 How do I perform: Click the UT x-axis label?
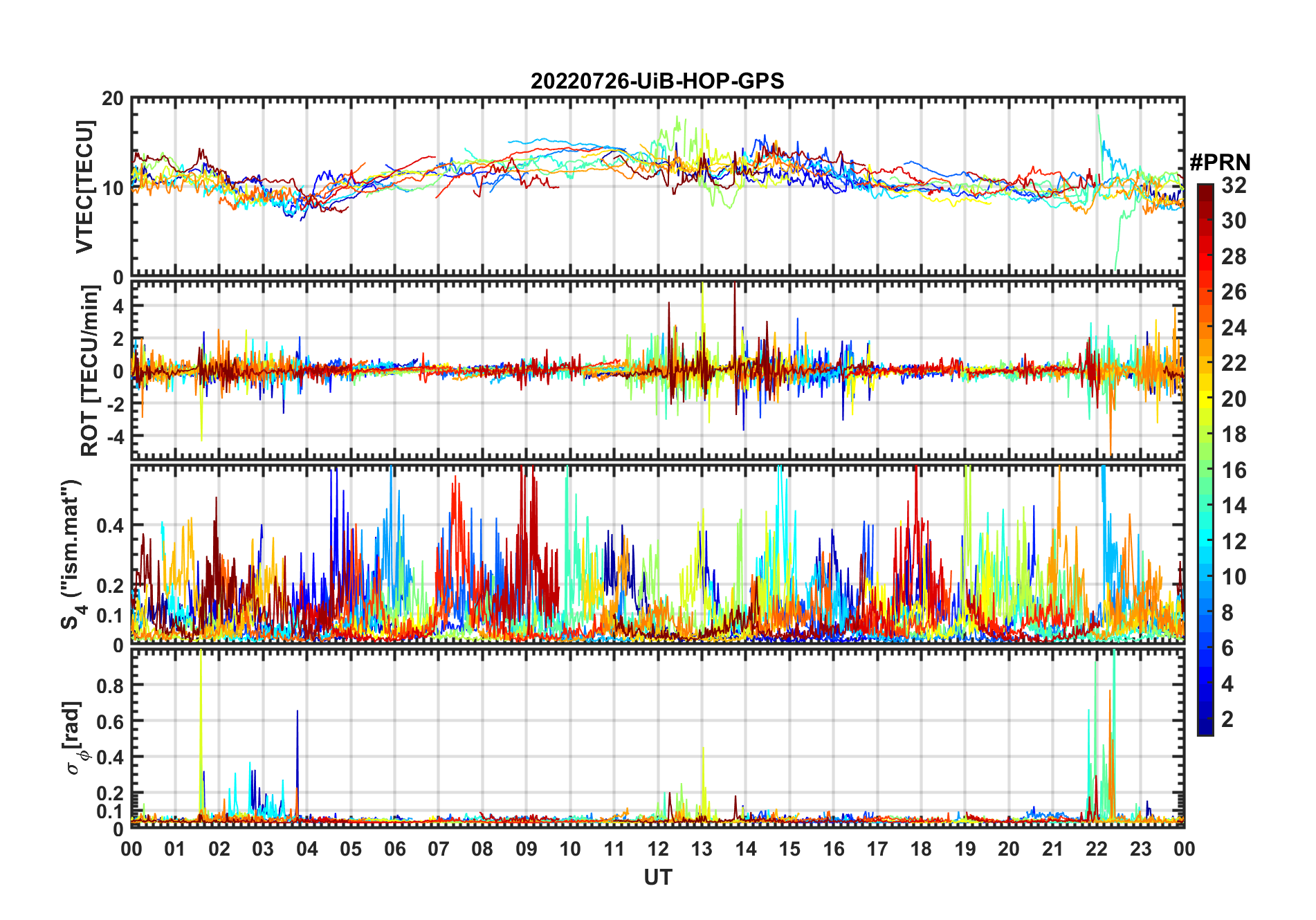tap(657, 878)
